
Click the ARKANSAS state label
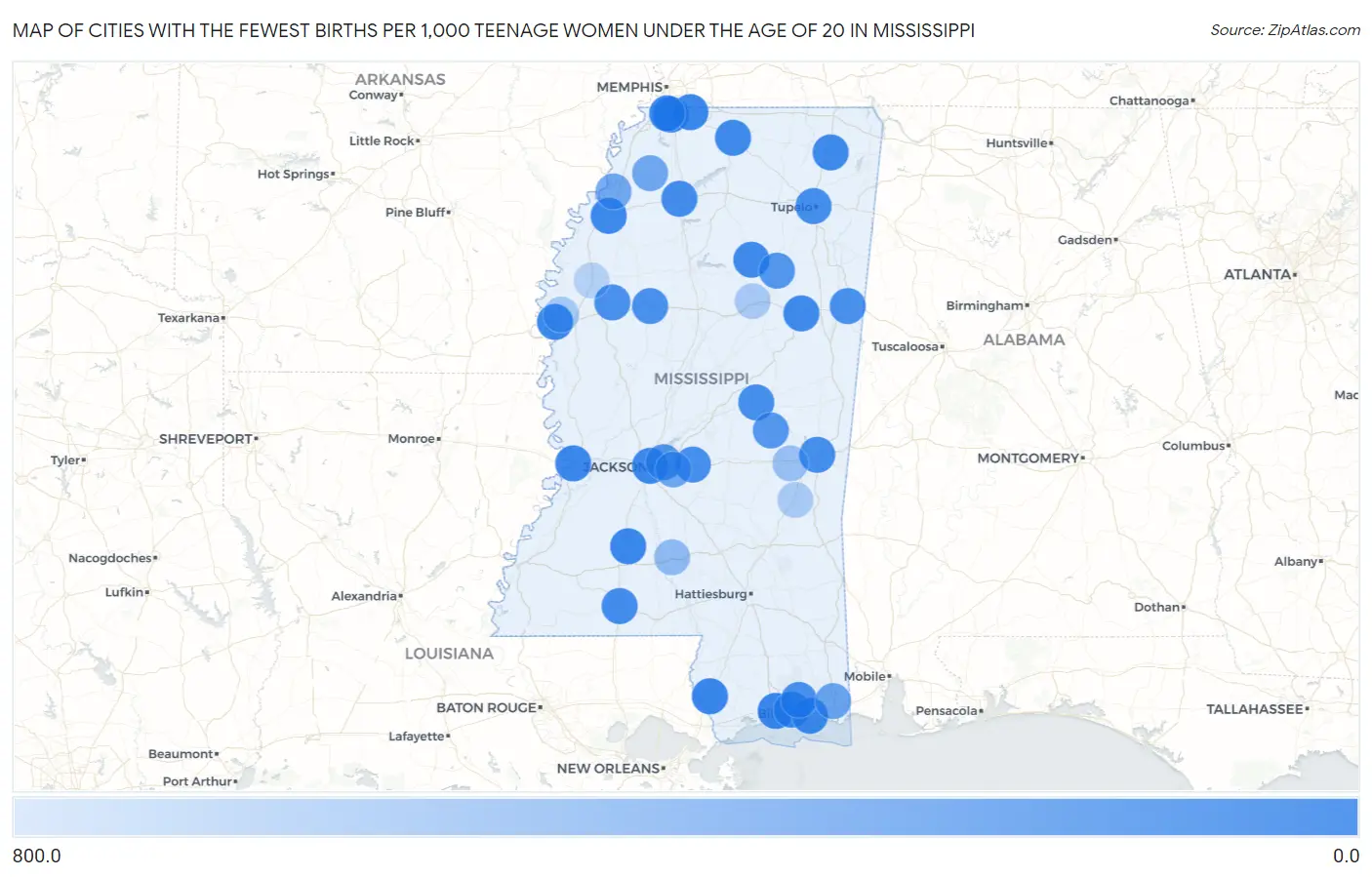tap(400, 79)
